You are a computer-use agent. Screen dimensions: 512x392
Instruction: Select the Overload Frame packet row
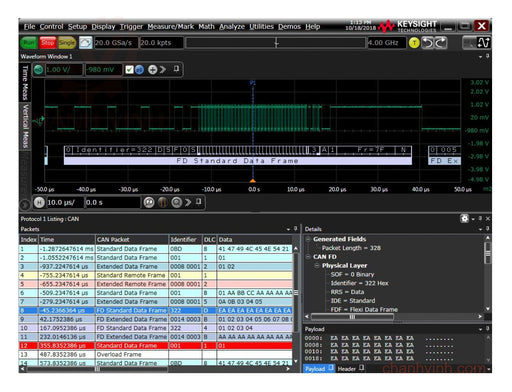click(156, 354)
